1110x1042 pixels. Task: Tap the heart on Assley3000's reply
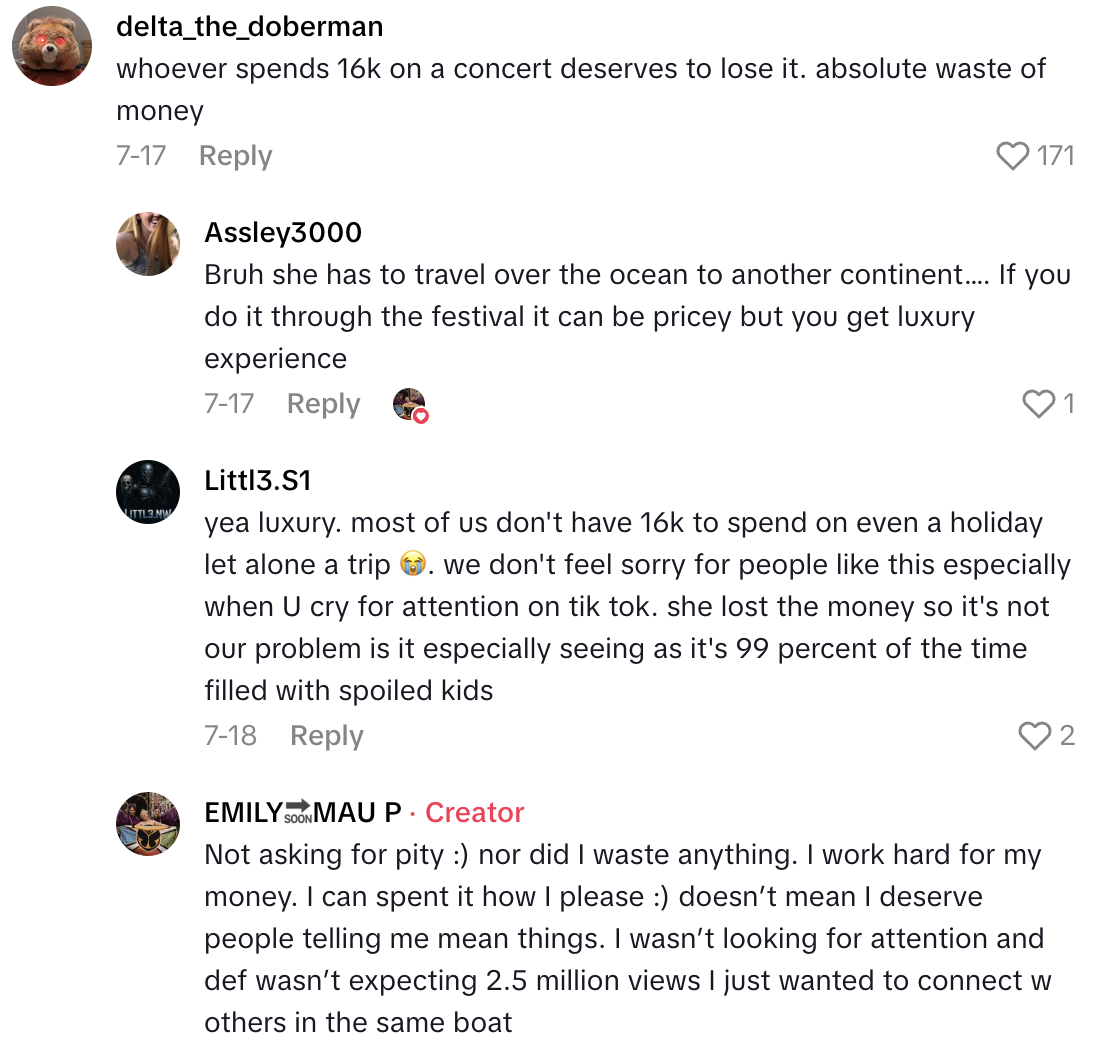[x=1039, y=404]
